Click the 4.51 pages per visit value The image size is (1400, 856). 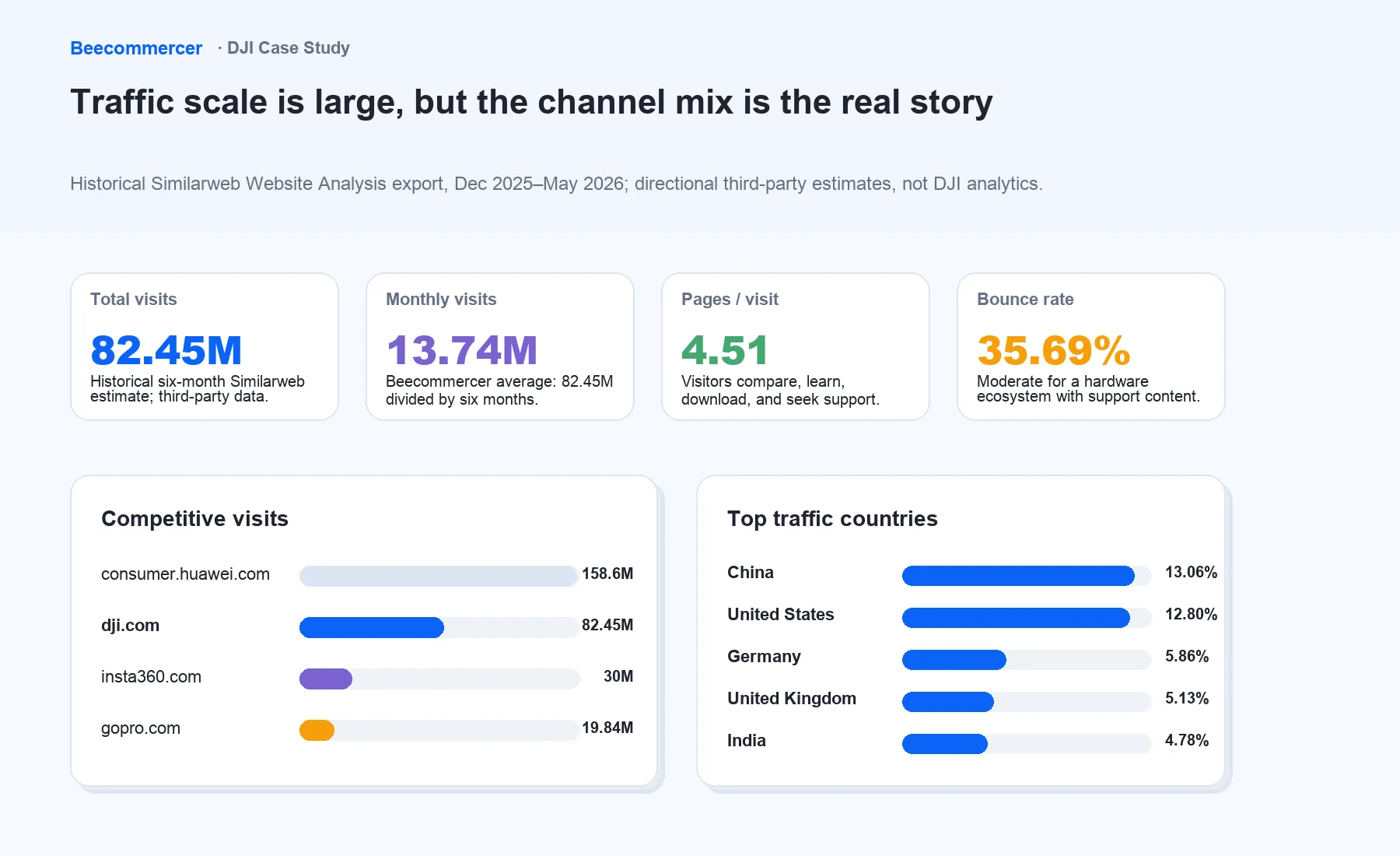pos(725,350)
